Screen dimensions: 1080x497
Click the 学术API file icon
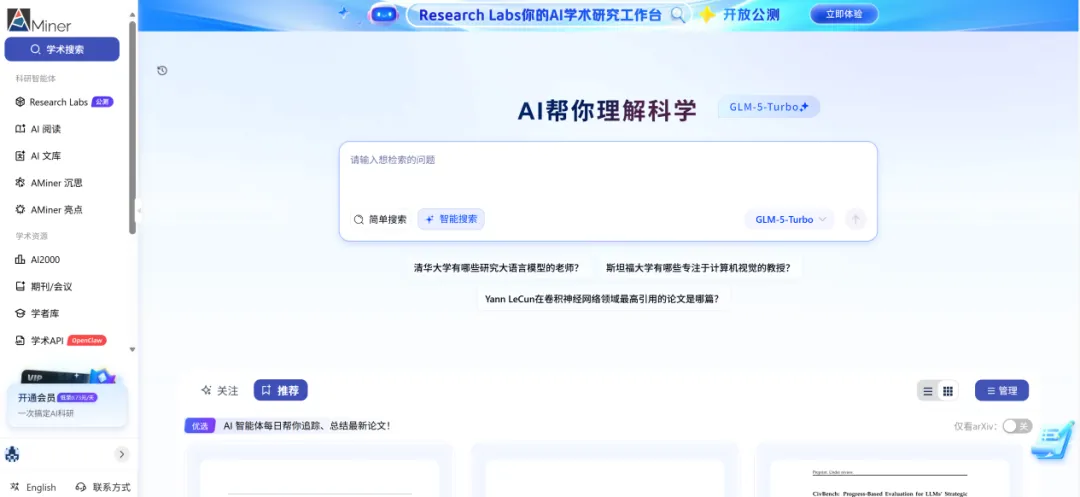pos(20,340)
